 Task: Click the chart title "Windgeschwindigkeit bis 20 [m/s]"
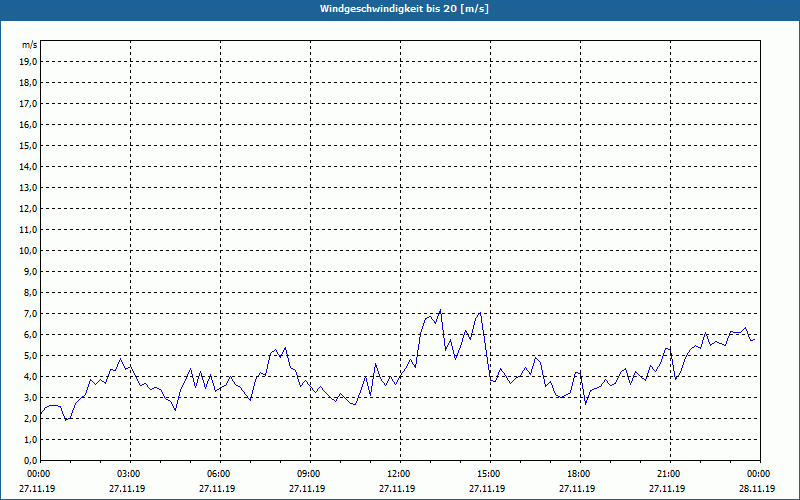pos(405,9)
